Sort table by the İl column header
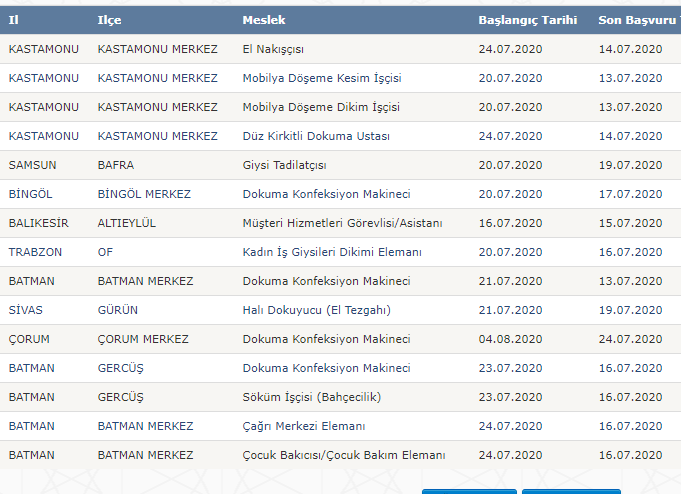This screenshot has height=494, width=681. [x=14, y=20]
